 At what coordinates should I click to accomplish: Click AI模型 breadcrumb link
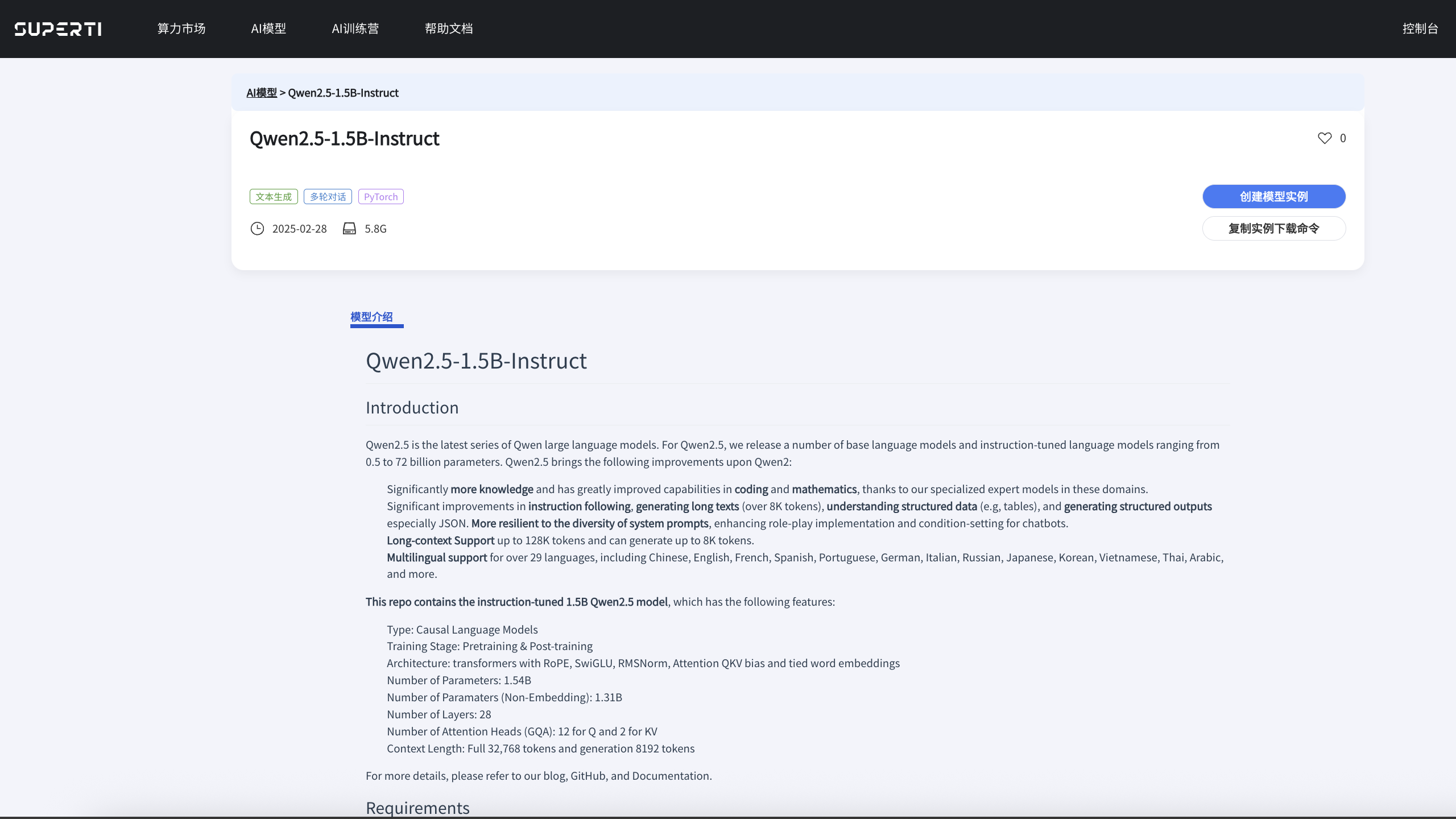click(x=262, y=93)
